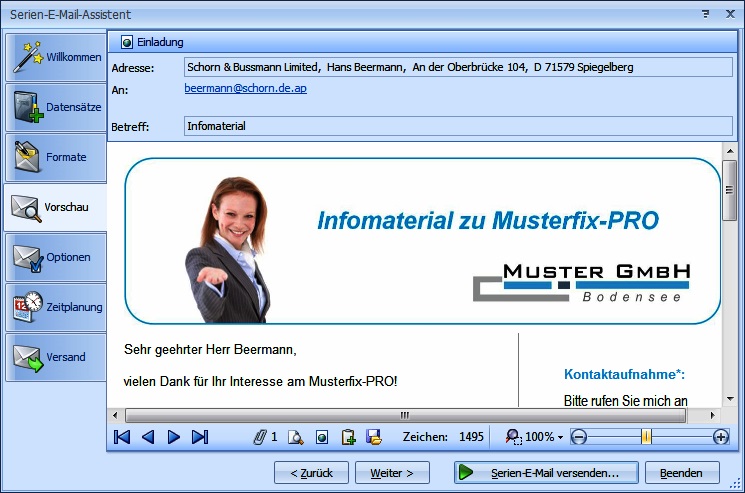
Task: Click the horizontal scrollbar thumb
Action: [x=406, y=415]
